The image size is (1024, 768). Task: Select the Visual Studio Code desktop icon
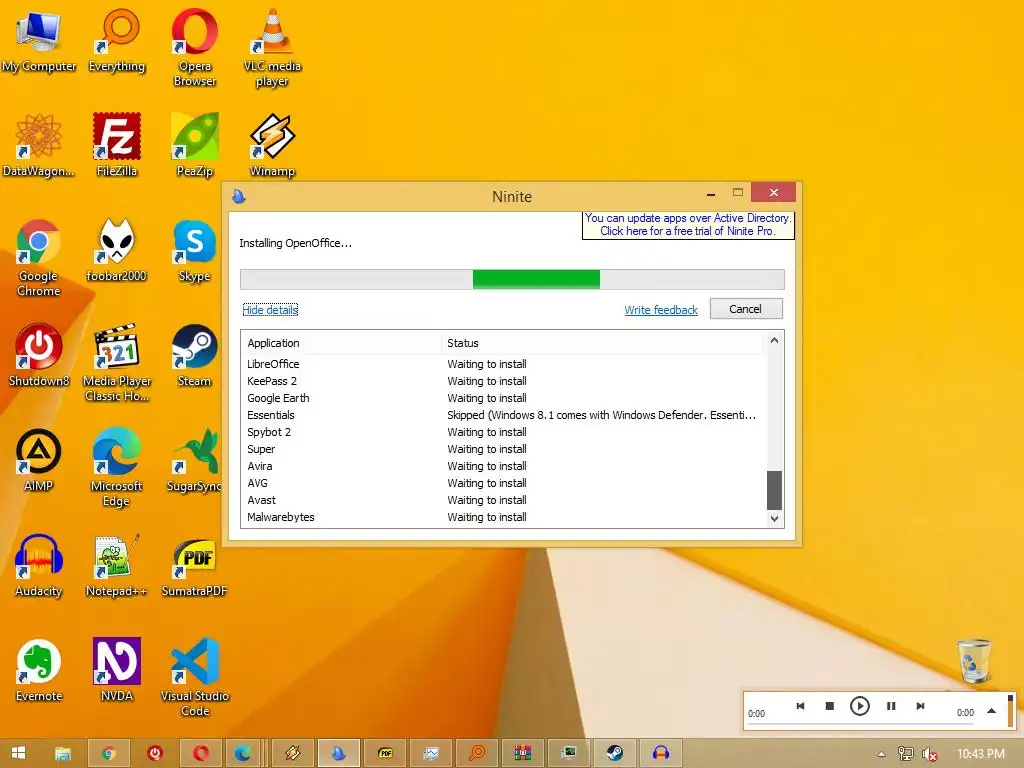click(x=195, y=678)
